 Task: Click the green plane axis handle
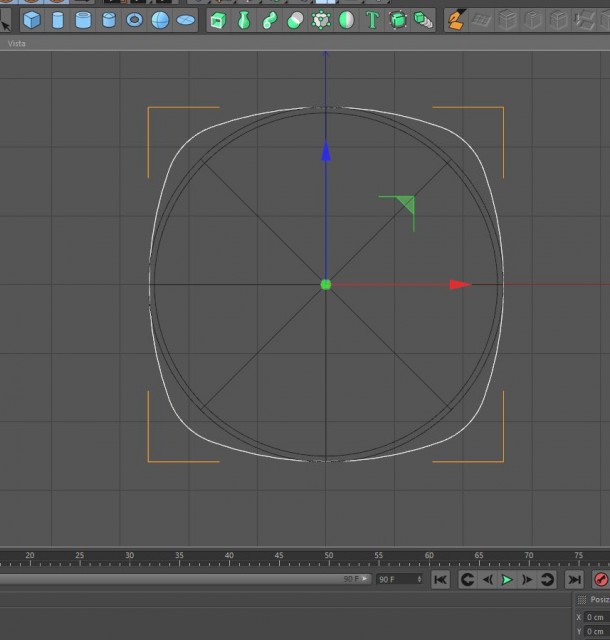(x=405, y=205)
